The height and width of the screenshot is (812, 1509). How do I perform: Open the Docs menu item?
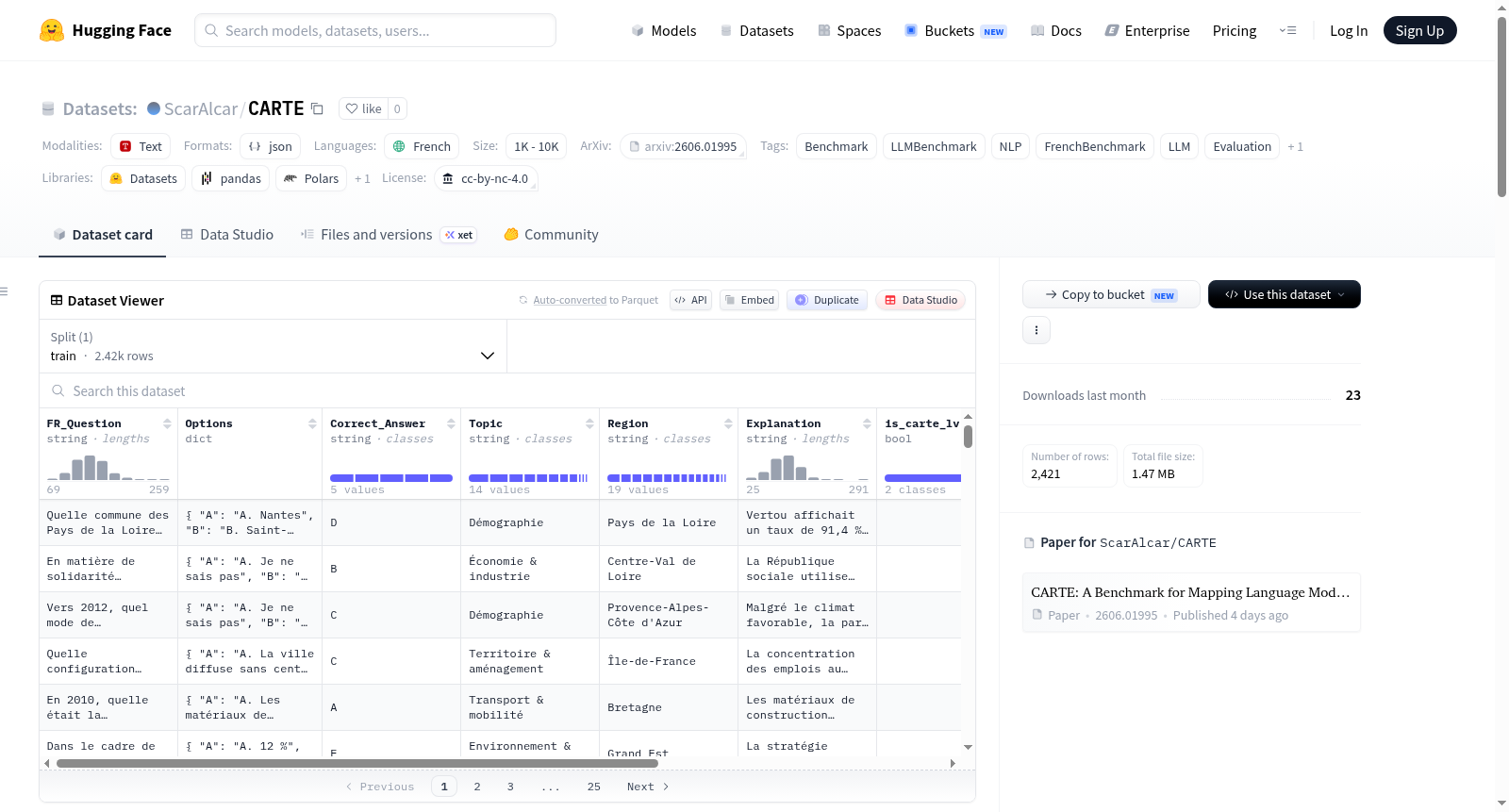1056,30
